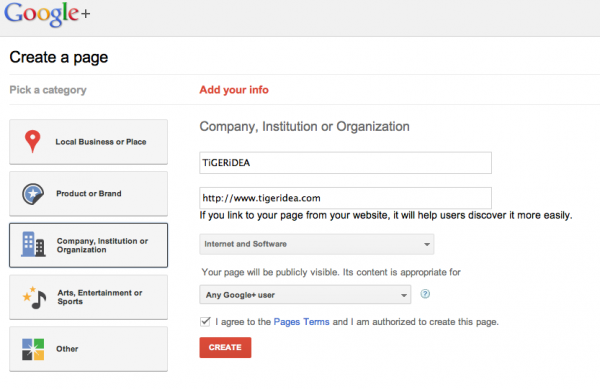
Task: Click the blue office building icon
Action: point(33,244)
